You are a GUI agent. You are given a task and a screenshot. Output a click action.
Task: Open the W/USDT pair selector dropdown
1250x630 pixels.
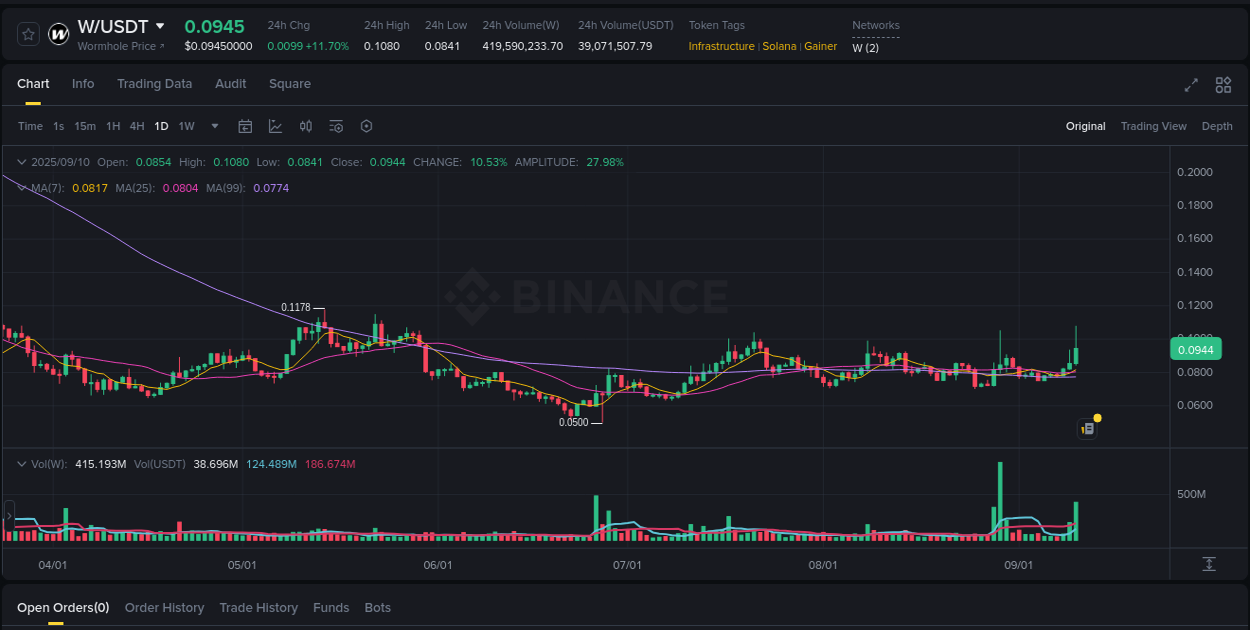pyautogui.click(x=160, y=27)
